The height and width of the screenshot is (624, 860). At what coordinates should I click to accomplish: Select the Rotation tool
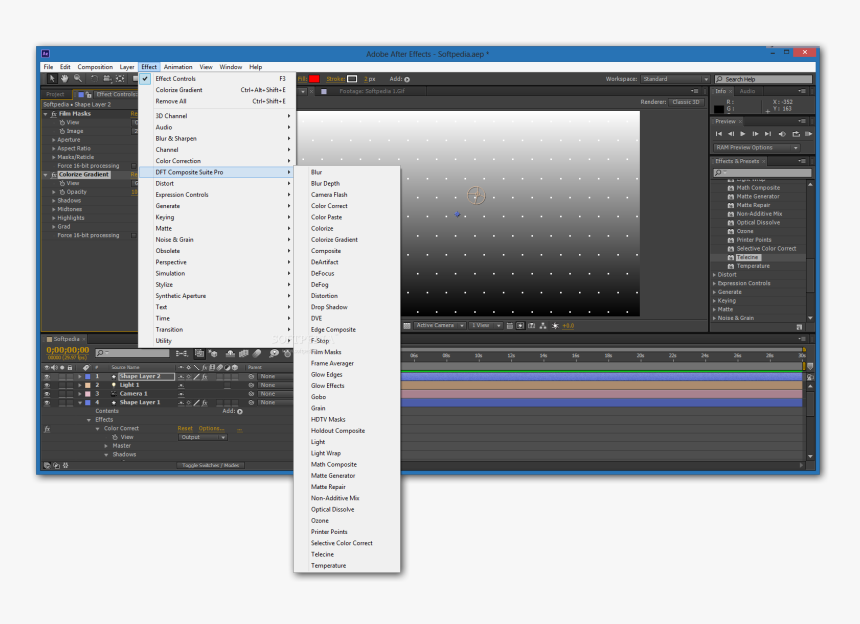click(94, 79)
